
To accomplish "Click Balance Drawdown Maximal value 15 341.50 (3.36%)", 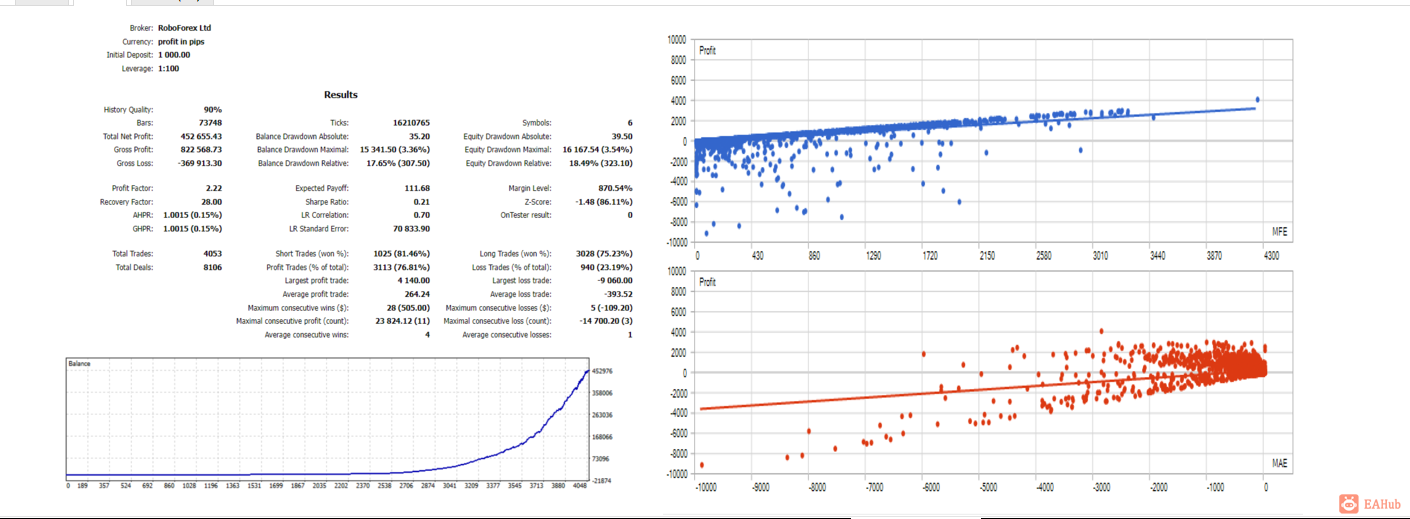I will click(x=395, y=150).
